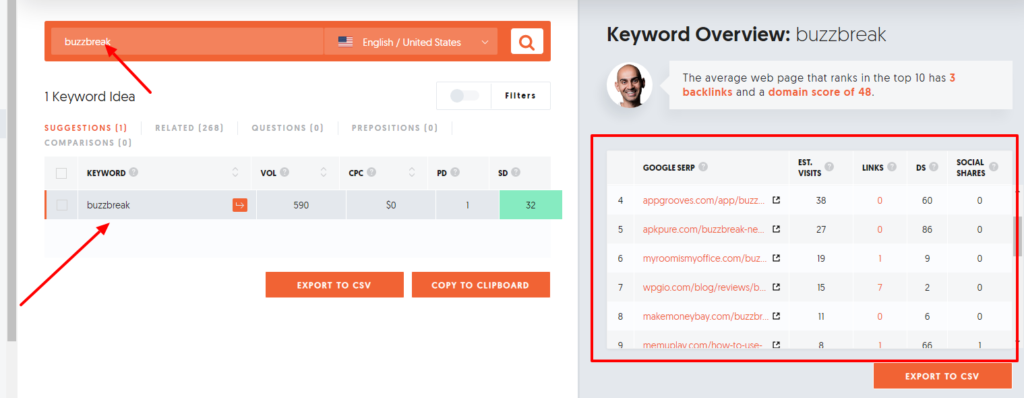This screenshot has width=1024, height=398.
Task: Click external-link icon for wpgio.com row
Action: coord(776,287)
